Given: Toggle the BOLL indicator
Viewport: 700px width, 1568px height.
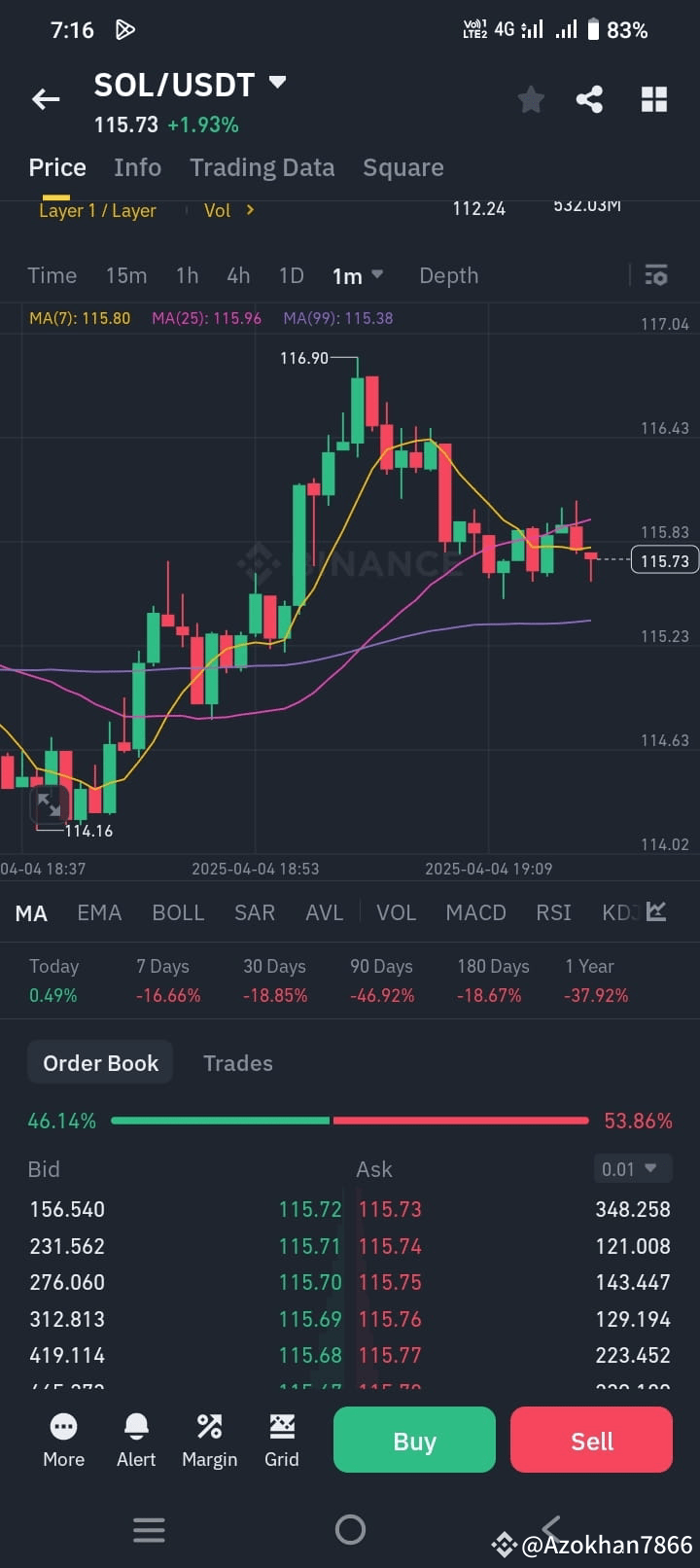Looking at the screenshot, I should 178,912.
